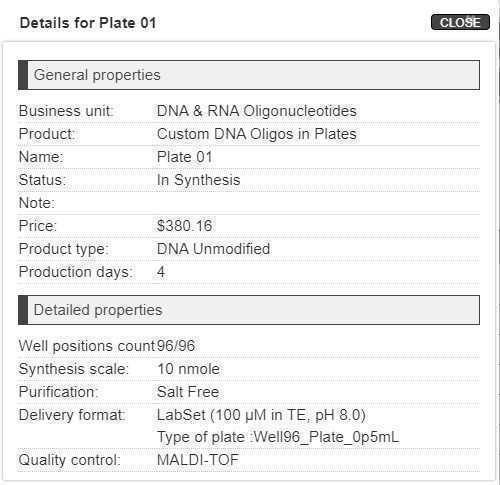This screenshot has height=485, width=500.
Task: Close the Plate 01 details dialog
Action: [460, 22]
